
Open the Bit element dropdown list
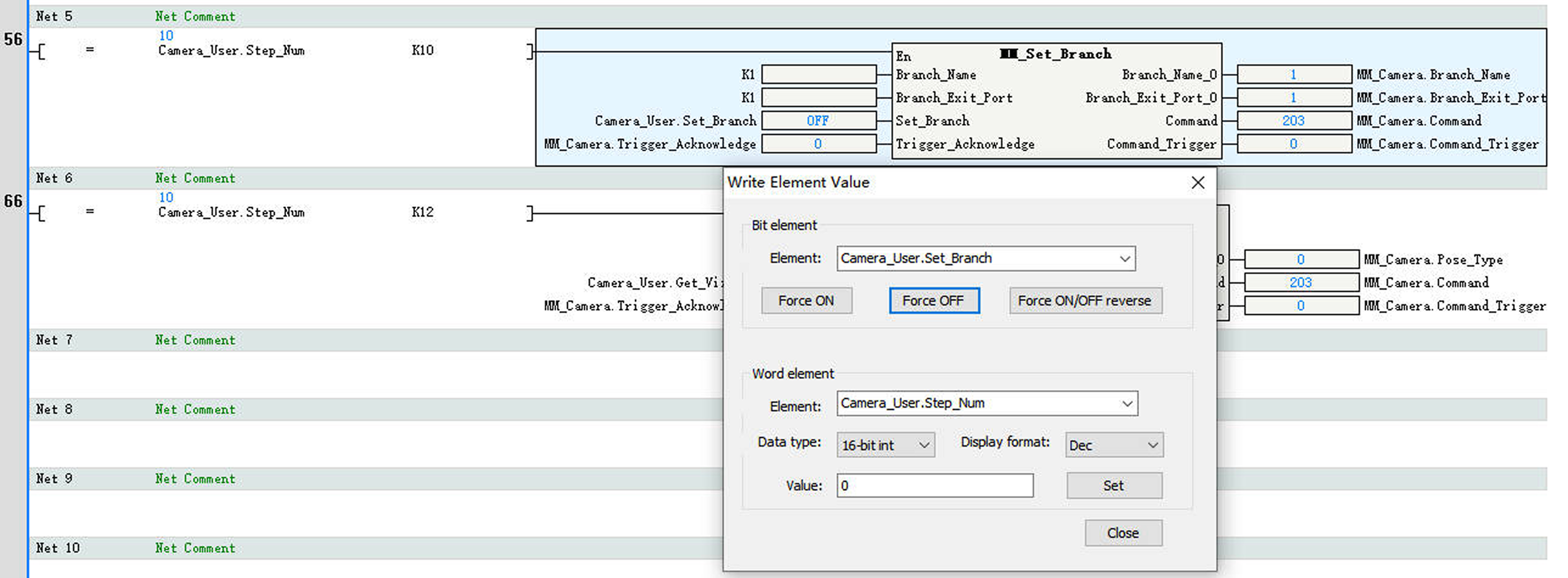[1124, 259]
